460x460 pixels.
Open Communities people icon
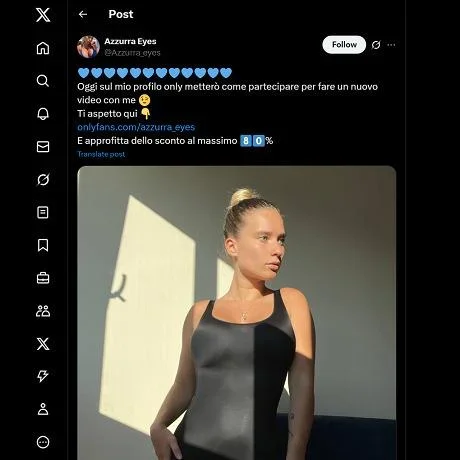[x=43, y=311]
